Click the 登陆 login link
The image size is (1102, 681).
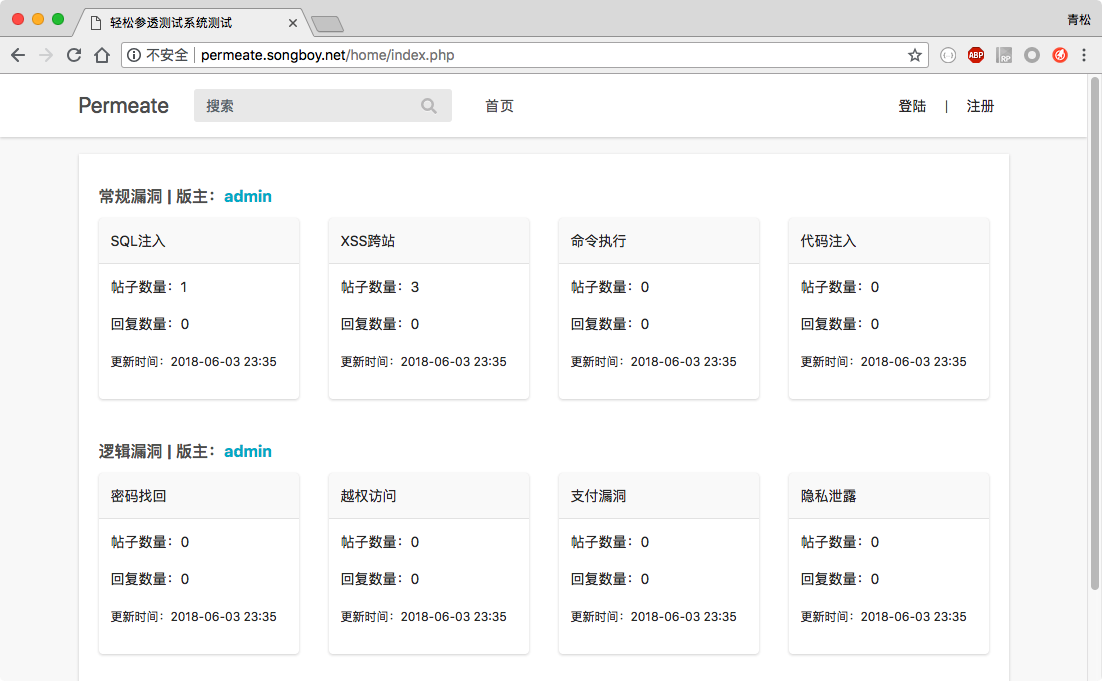point(912,106)
